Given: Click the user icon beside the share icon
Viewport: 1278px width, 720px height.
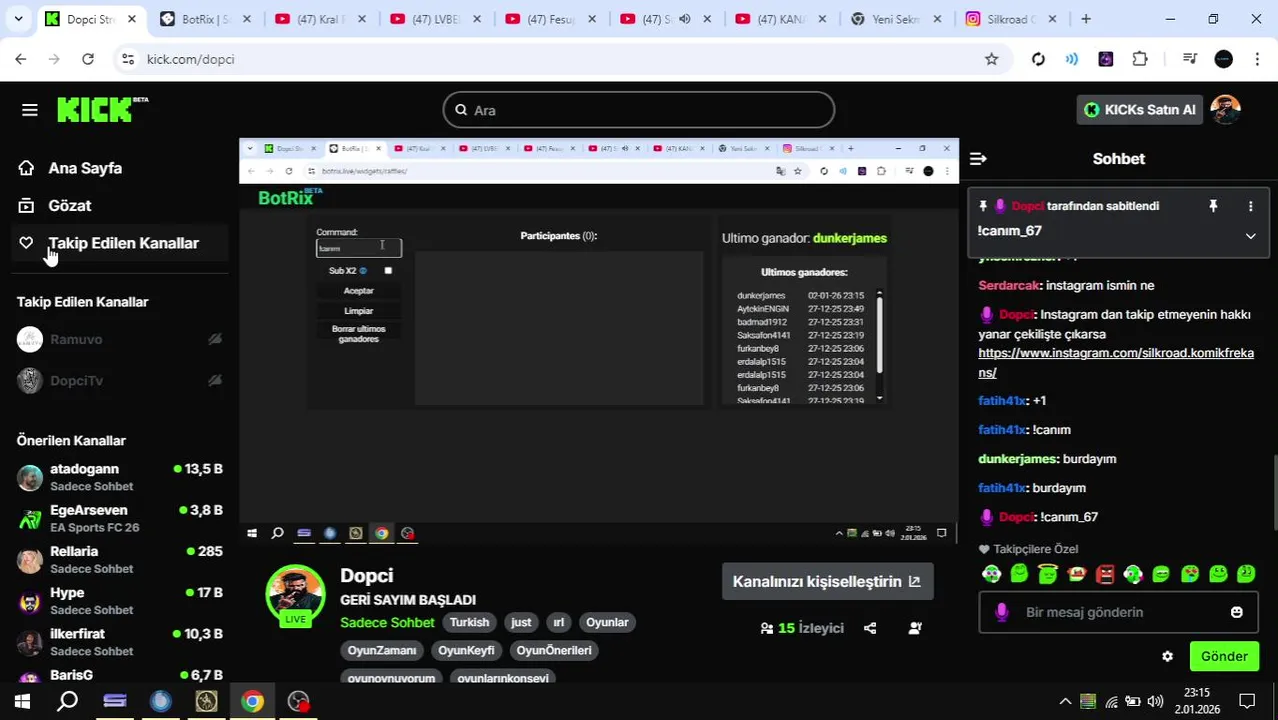Looking at the screenshot, I should [x=915, y=628].
